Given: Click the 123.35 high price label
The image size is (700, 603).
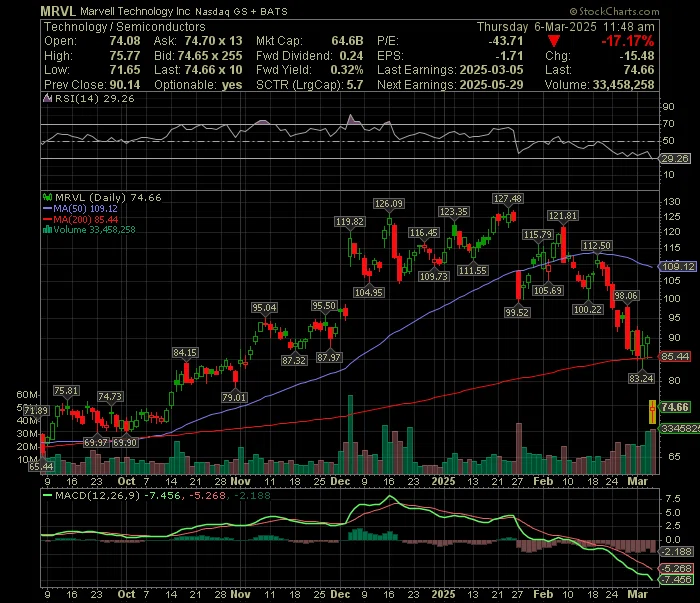Looking at the screenshot, I should (454, 212).
